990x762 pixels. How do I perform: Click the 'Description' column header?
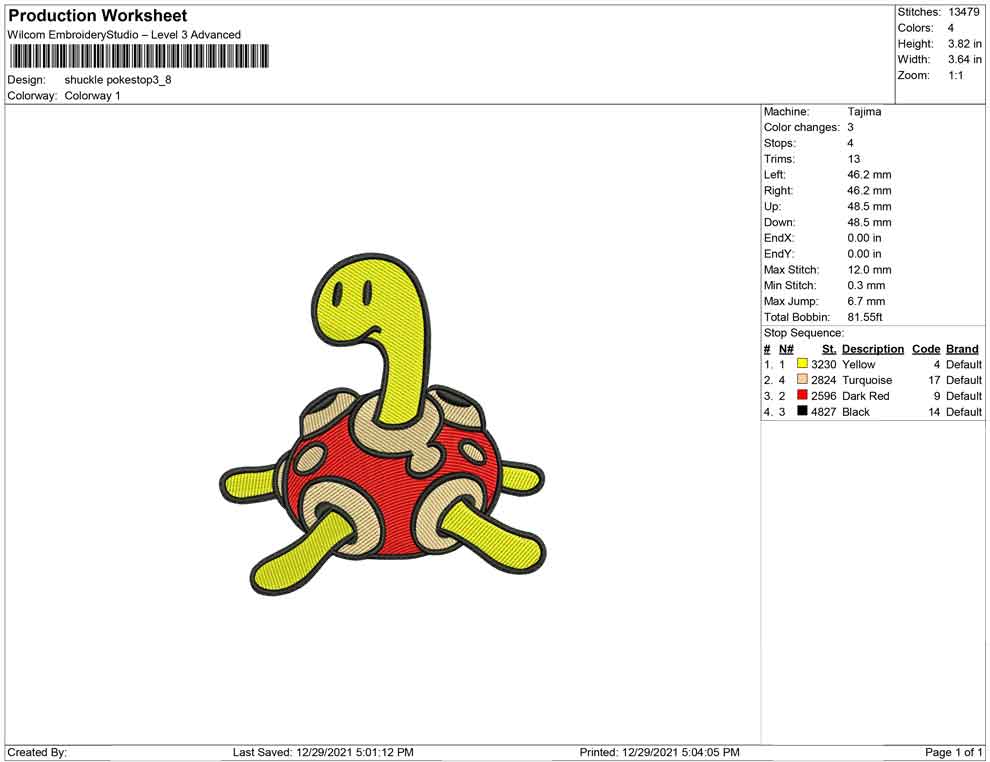tap(873, 349)
